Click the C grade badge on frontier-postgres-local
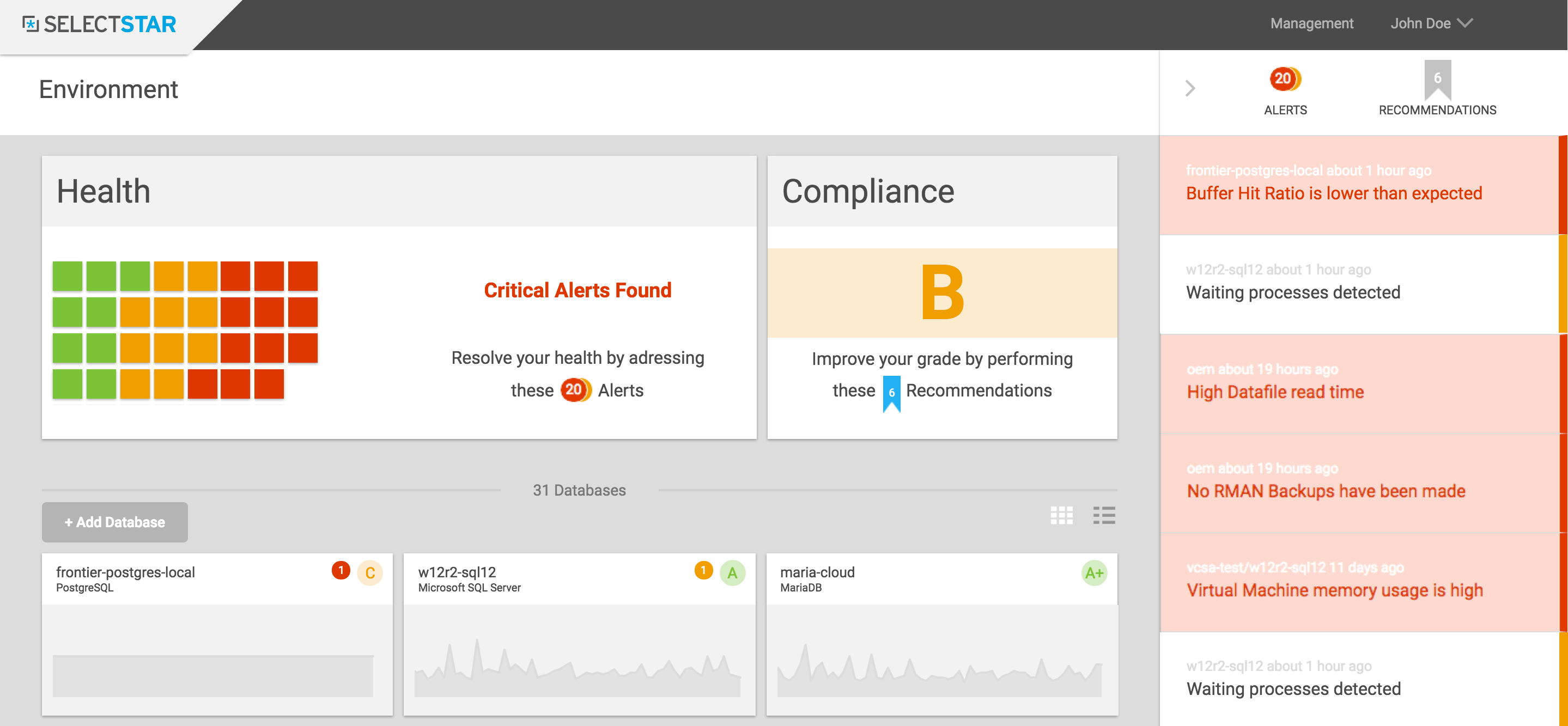This screenshot has height=726, width=1568. click(369, 574)
